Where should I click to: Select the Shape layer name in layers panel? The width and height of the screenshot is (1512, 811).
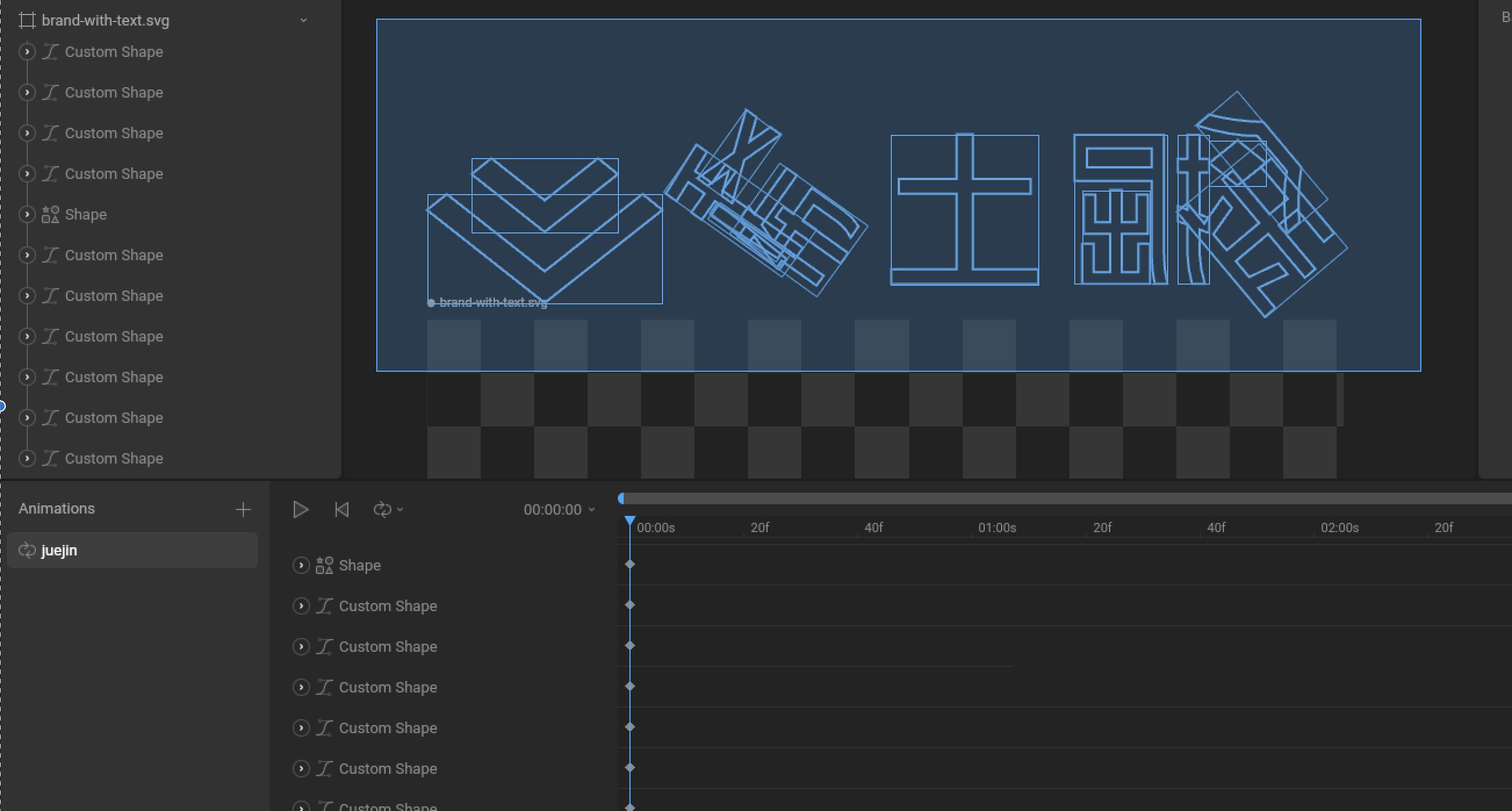pyautogui.click(x=86, y=214)
